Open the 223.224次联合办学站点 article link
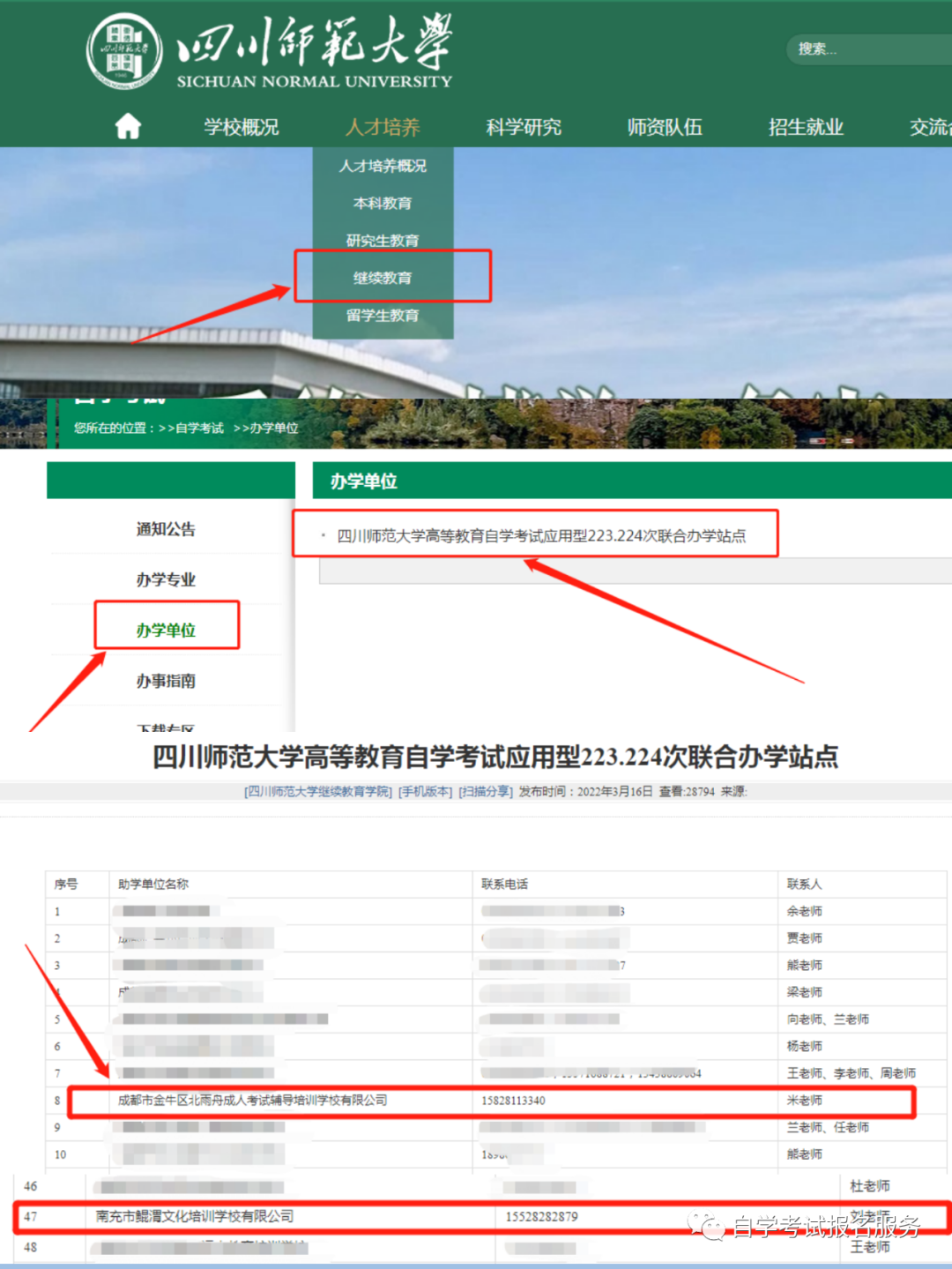Viewport: 952px width, 1269px height. click(541, 535)
